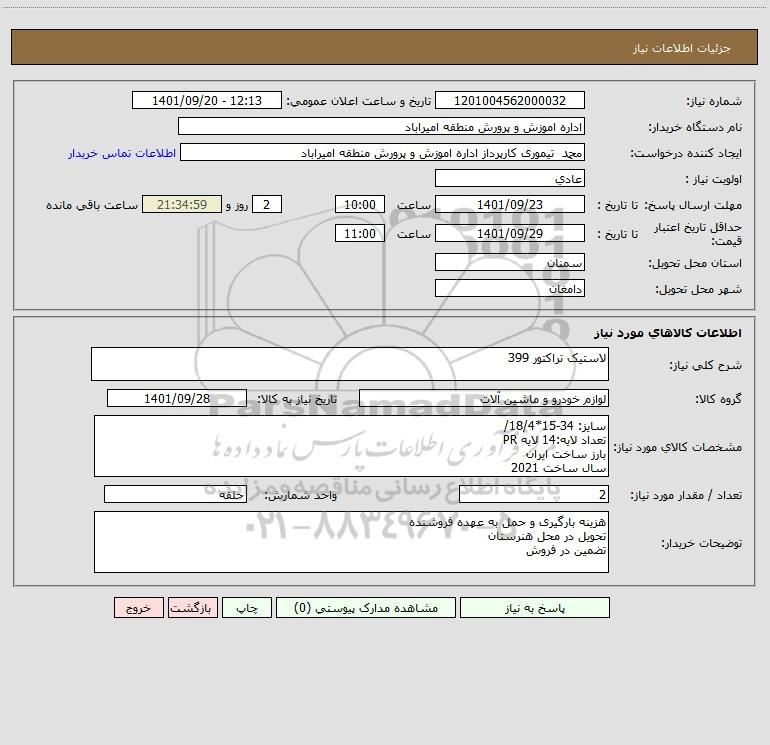Click the label اولویت نیاز
Screen dimensions: 770x745
[714, 179]
